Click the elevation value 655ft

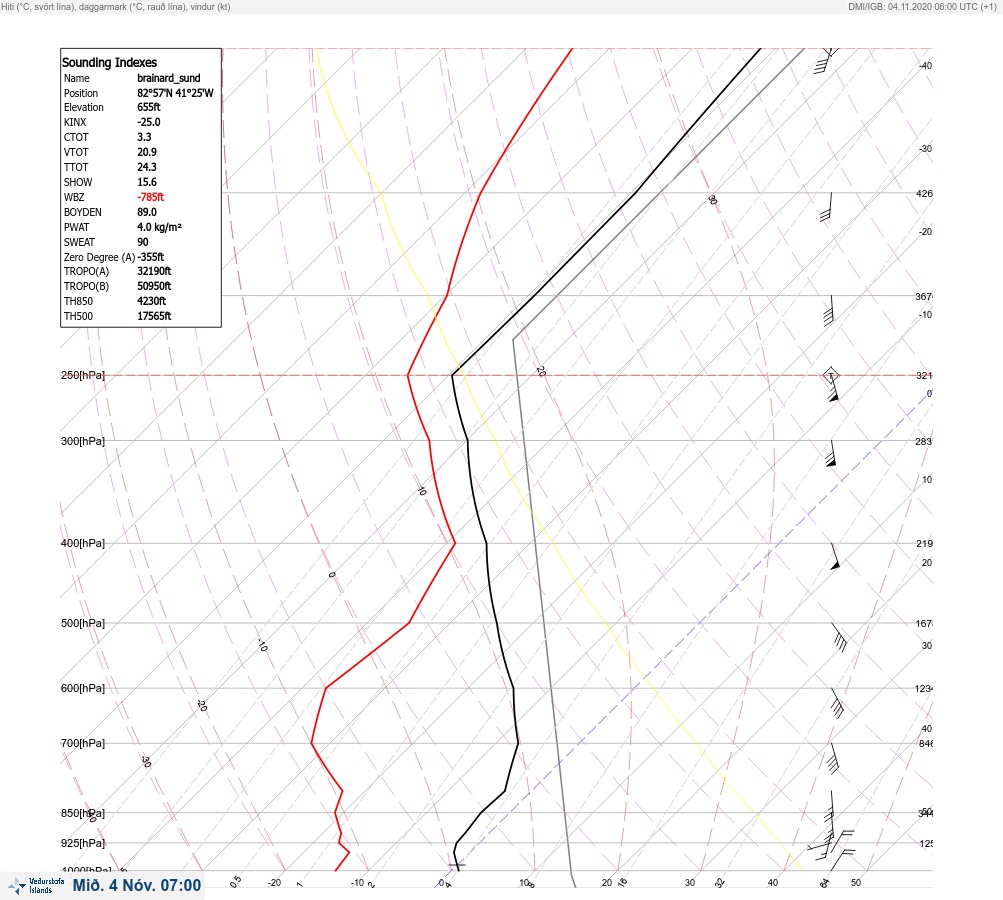[x=149, y=107]
